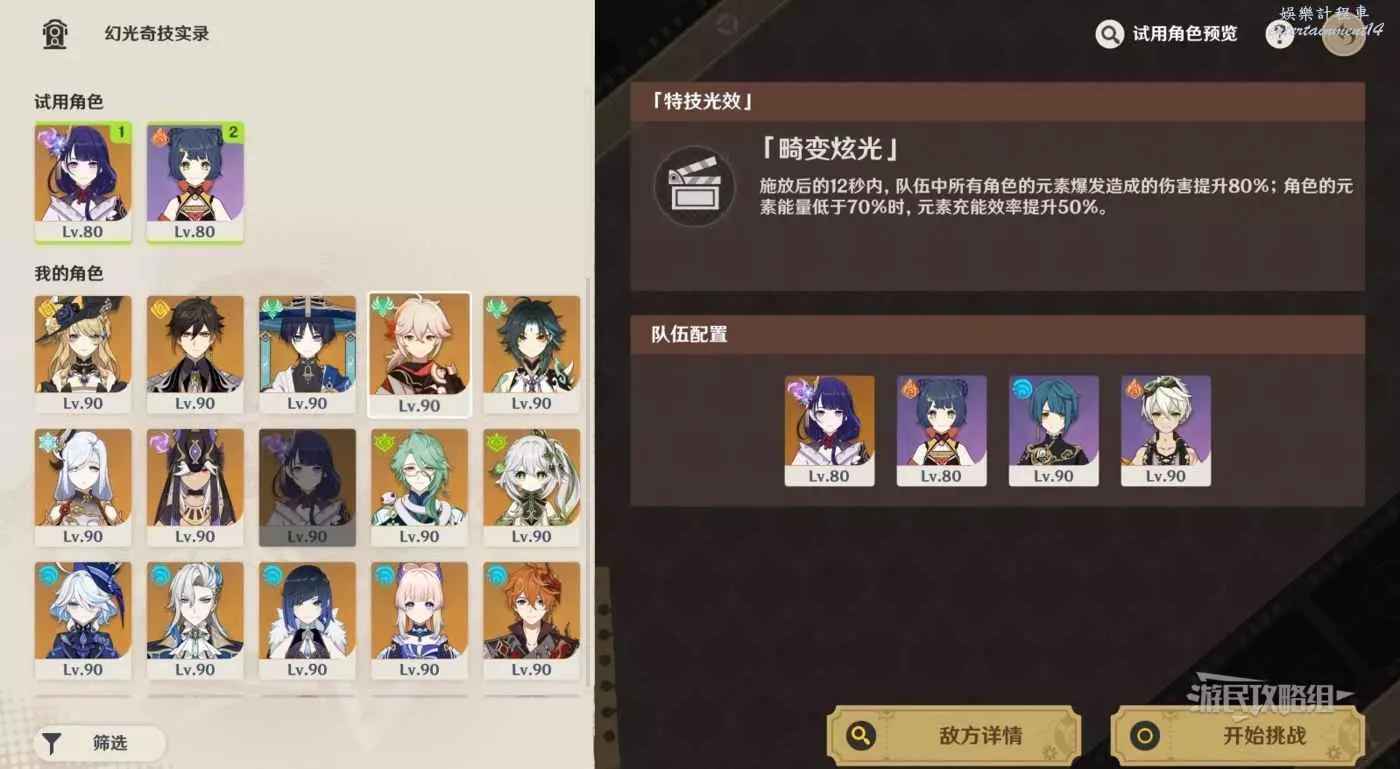Click the character list scrollbar

click(589, 480)
